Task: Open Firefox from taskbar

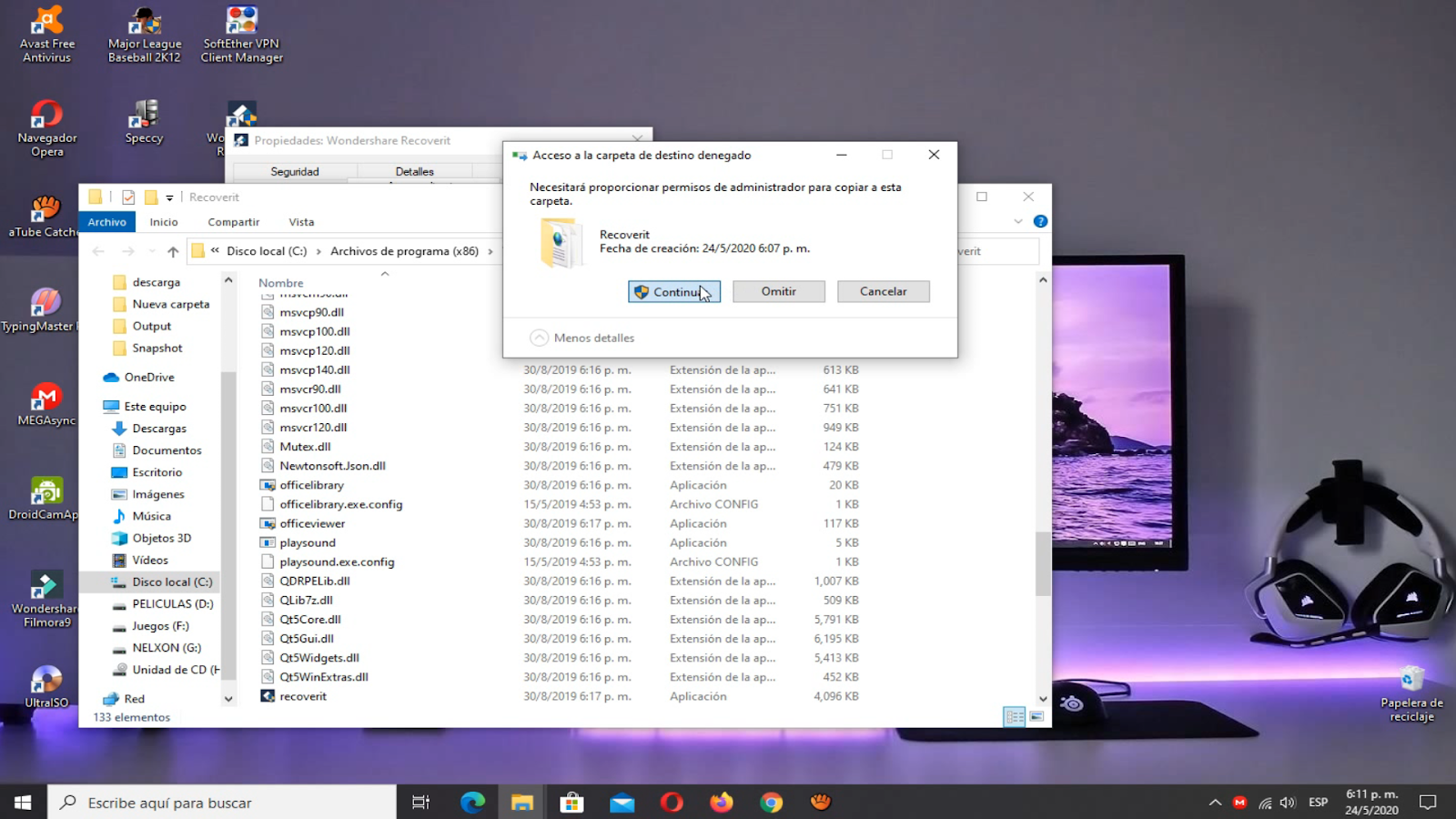Action: coord(722,802)
